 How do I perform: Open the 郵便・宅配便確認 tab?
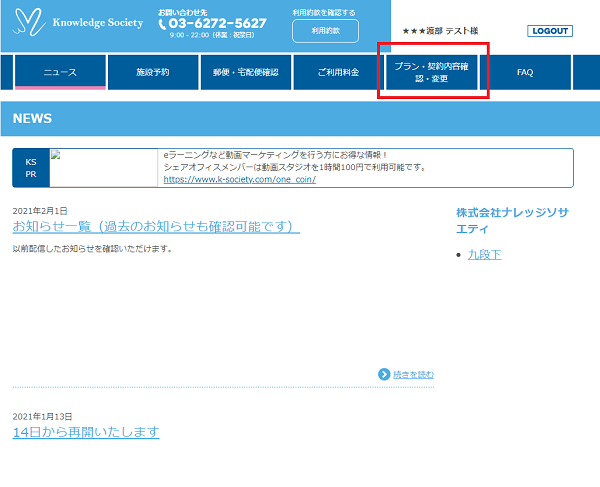click(x=245, y=72)
